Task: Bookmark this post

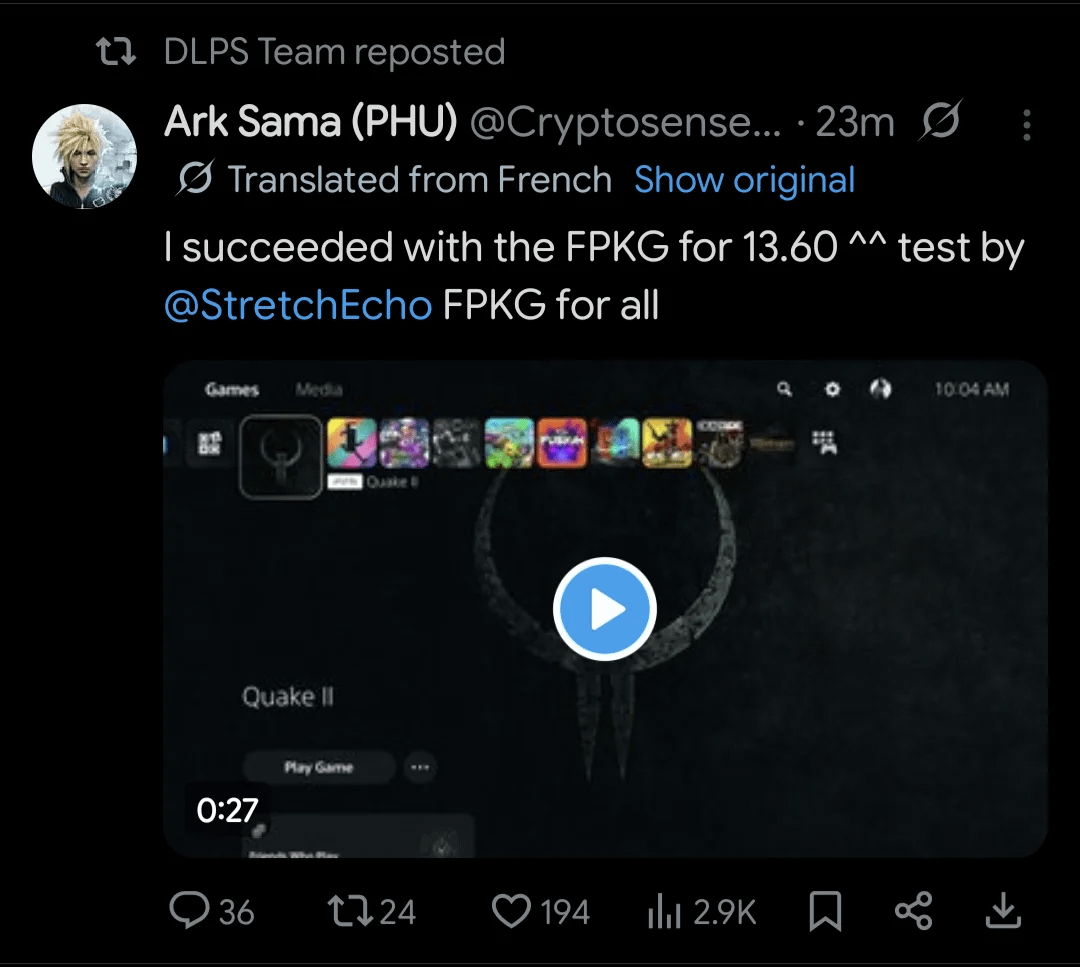Action: [824, 911]
